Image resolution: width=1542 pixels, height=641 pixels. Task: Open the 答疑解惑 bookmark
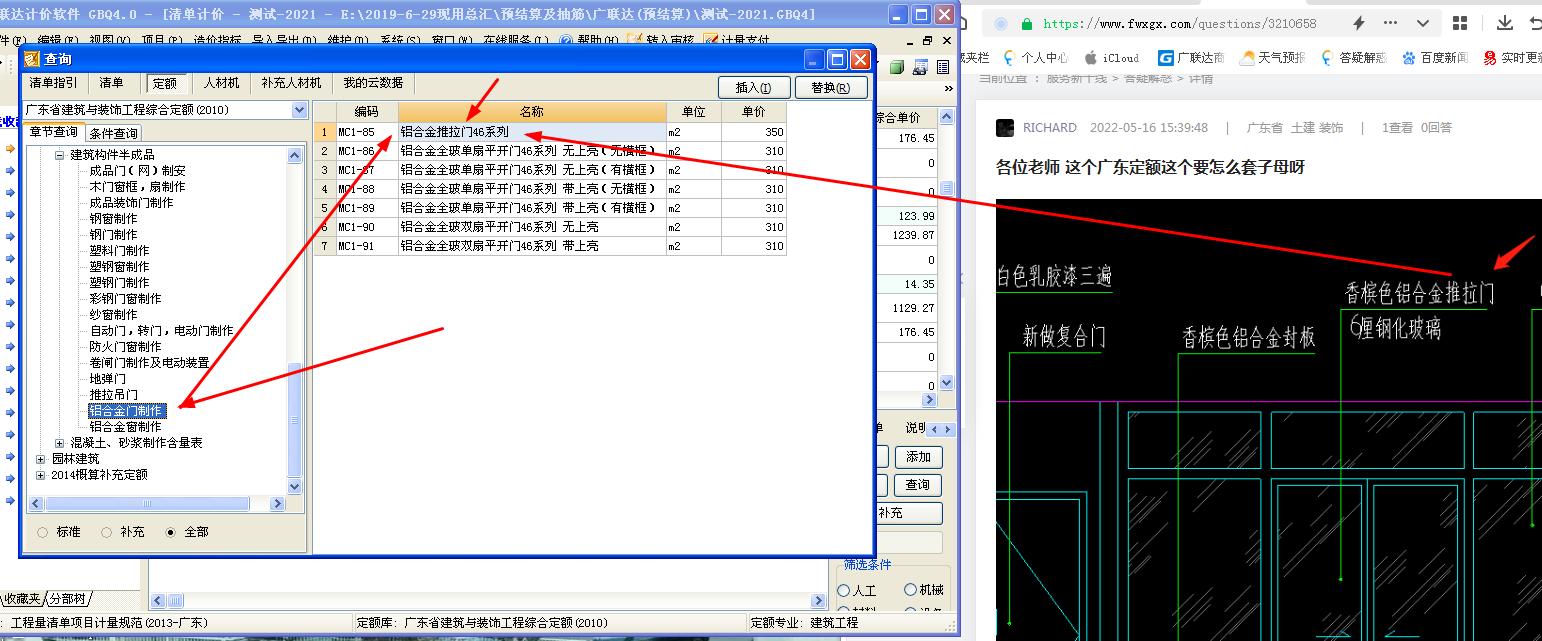point(1352,58)
